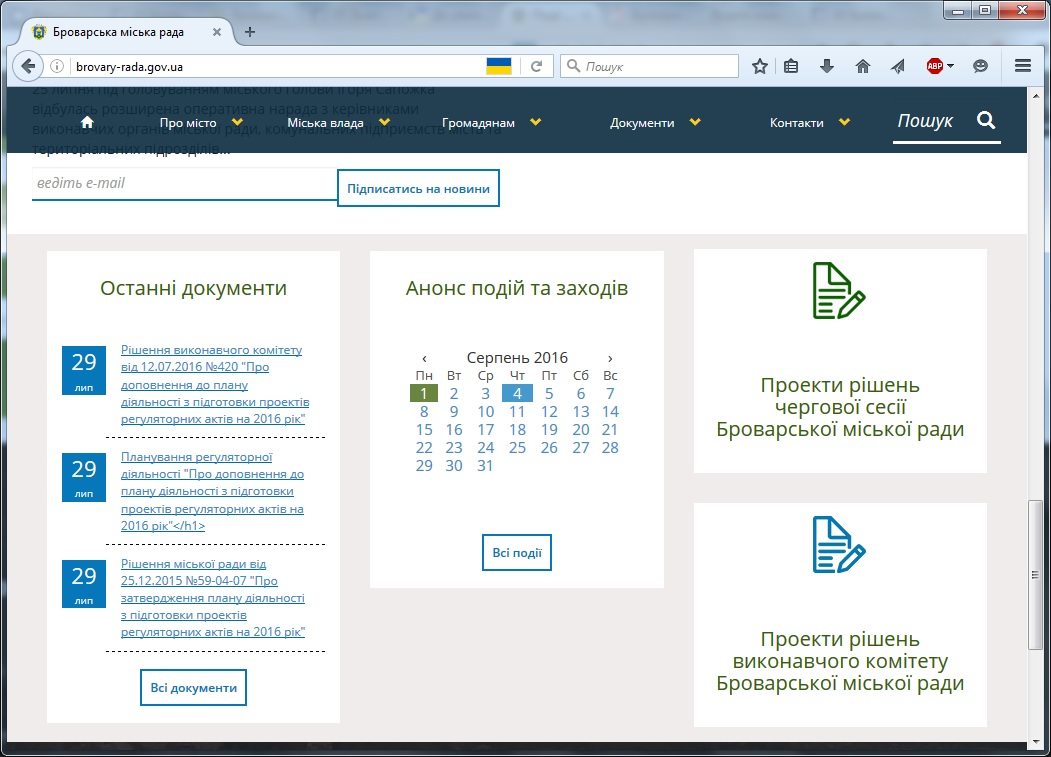This screenshot has height=757, width=1051.
Task: Click the address bar URL brovary-rada.gov.ua
Action: (x=129, y=66)
